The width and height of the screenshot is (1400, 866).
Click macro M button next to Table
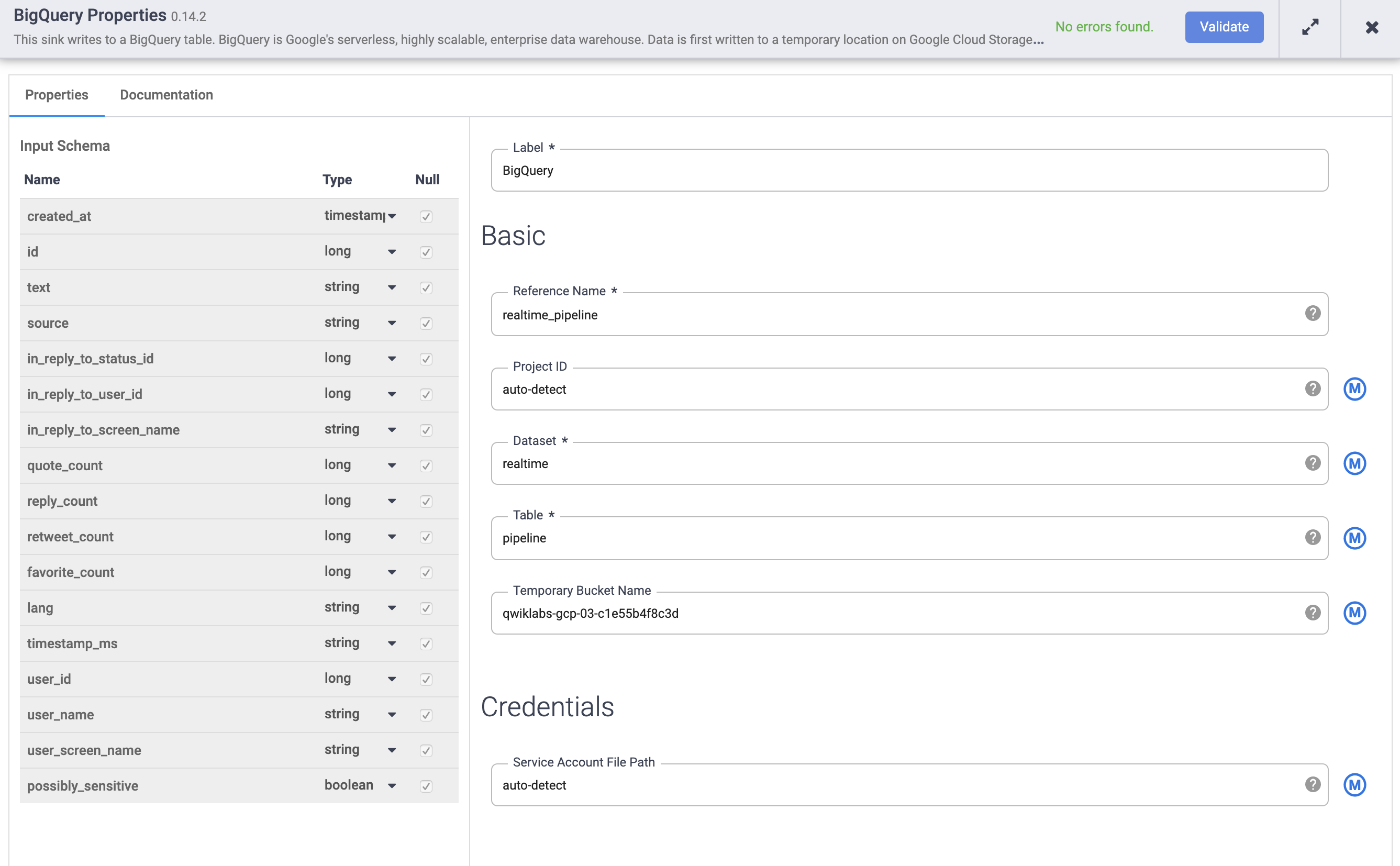pos(1354,538)
